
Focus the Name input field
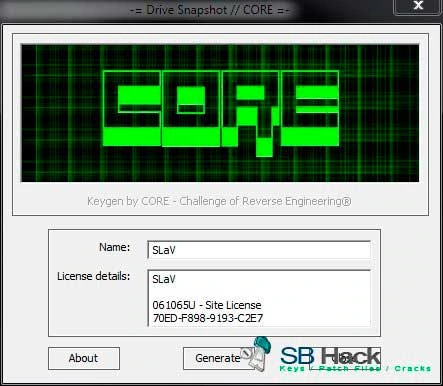[x=259, y=250]
